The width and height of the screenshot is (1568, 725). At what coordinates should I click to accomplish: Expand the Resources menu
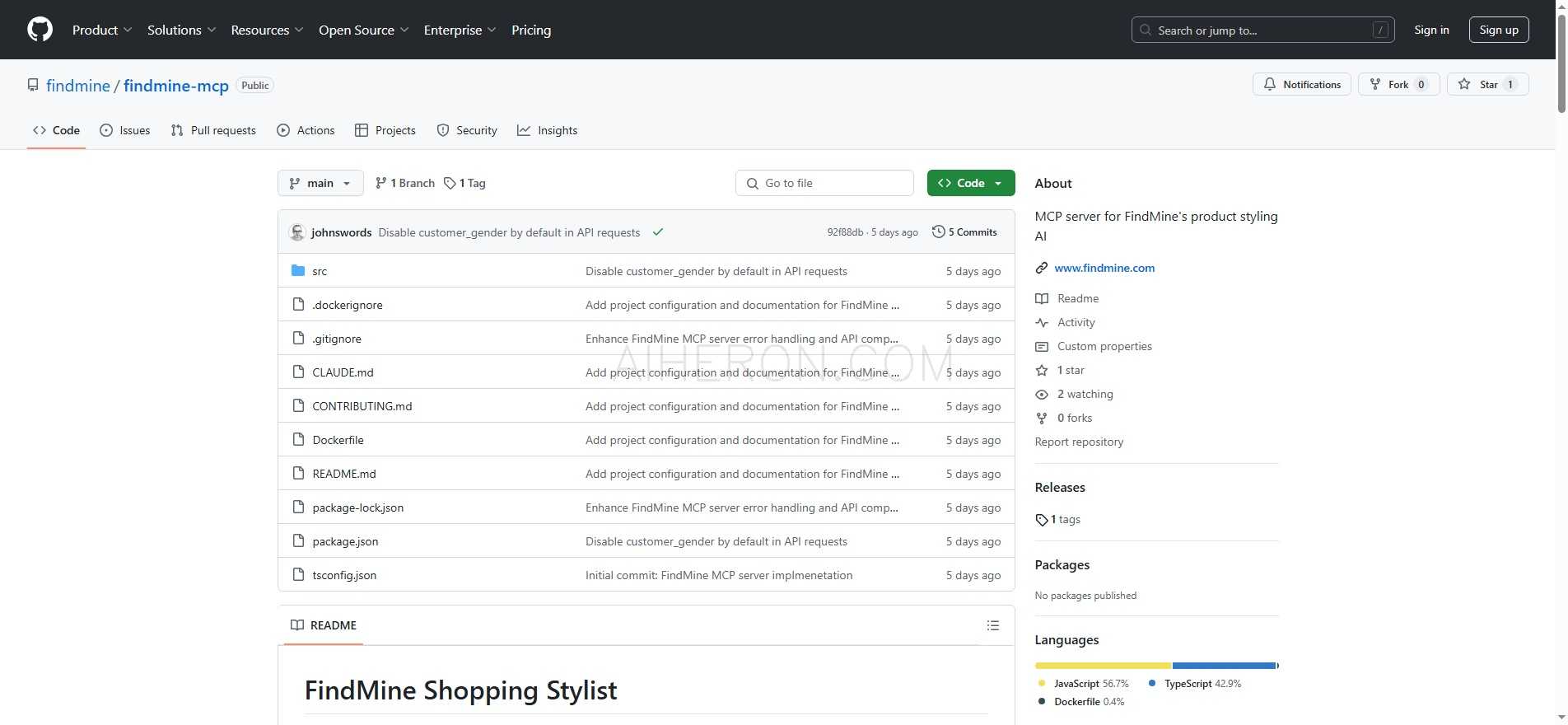(268, 30)
